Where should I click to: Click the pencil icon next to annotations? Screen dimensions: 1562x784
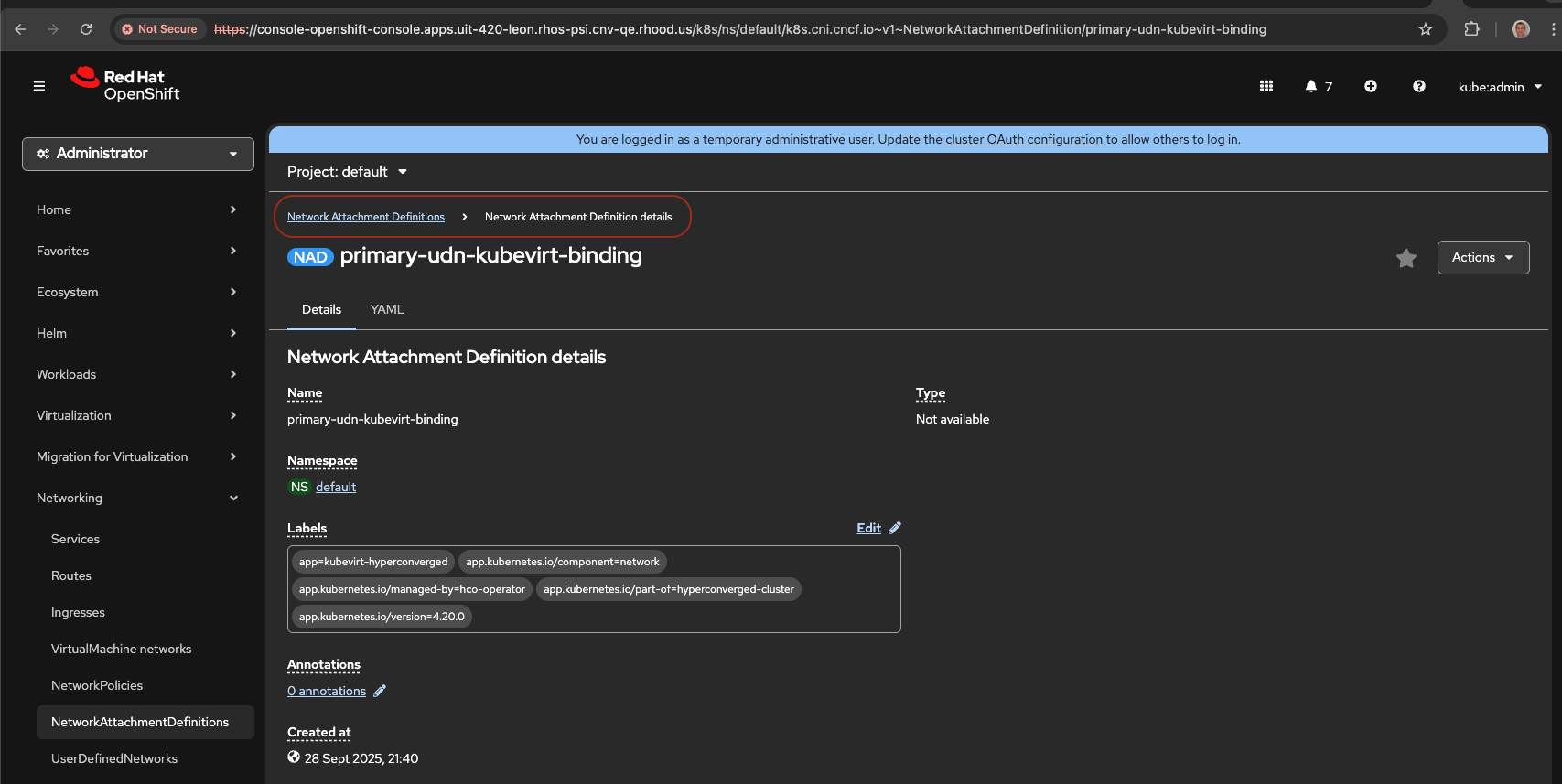[380, 691]
